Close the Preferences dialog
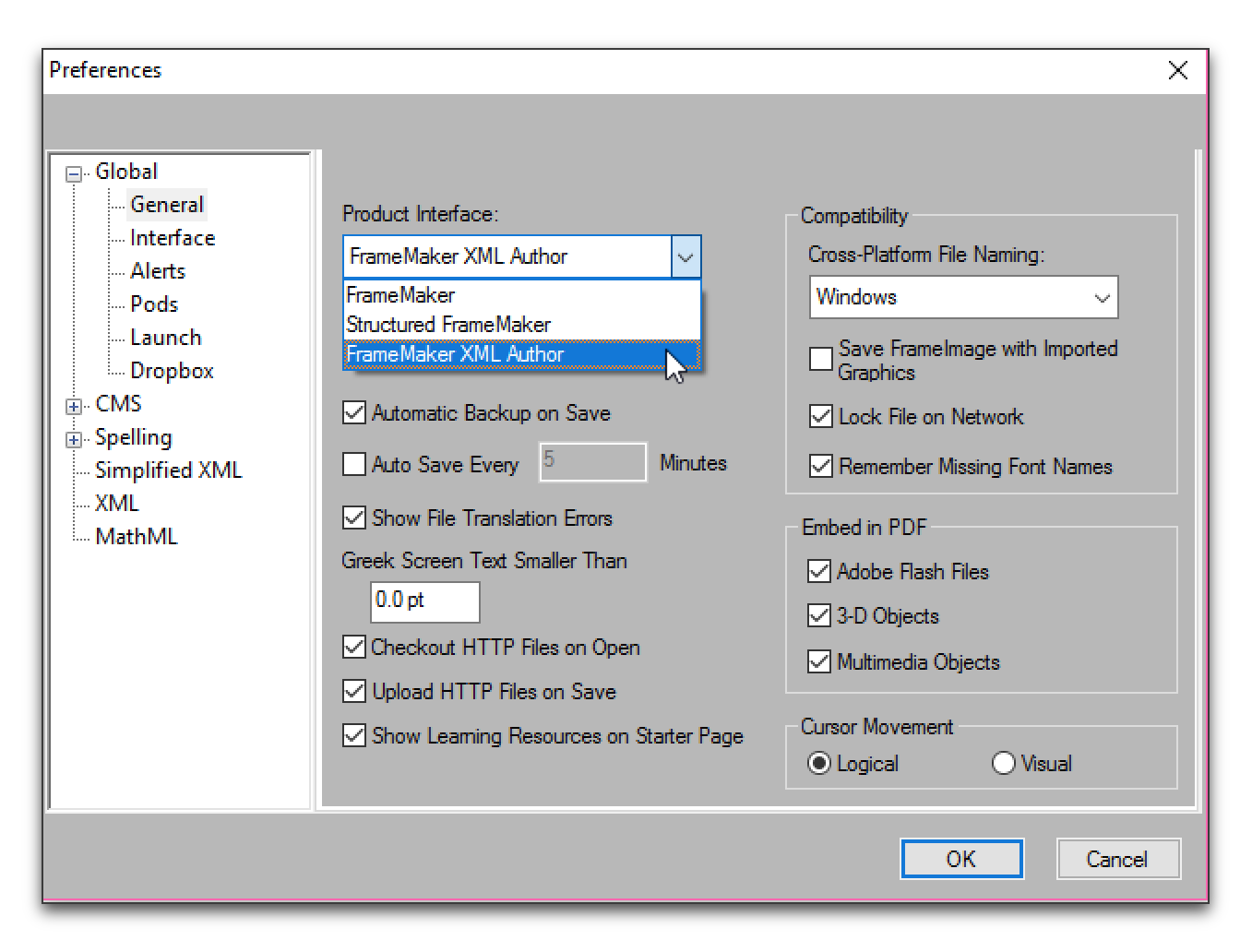Image resolution: width=1252 pixels, height=952 pixels. click(1178, 71)
